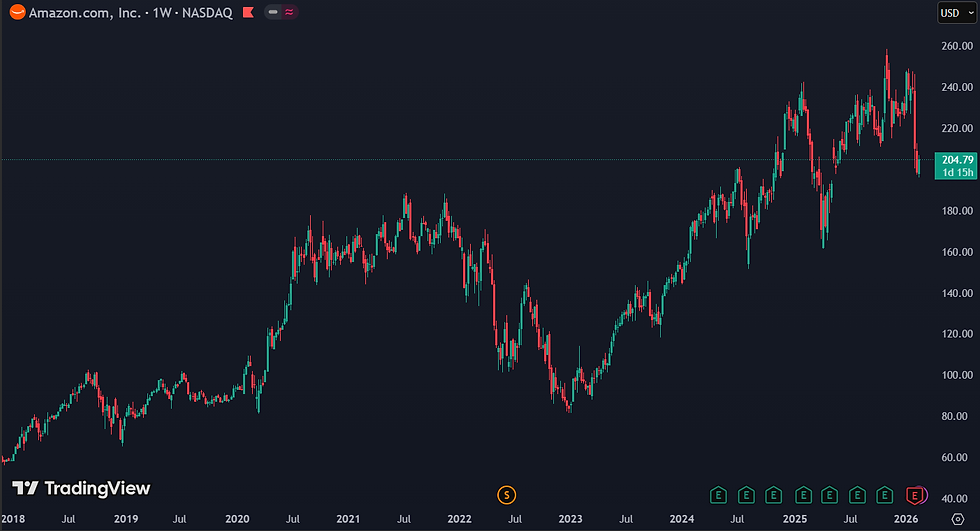Click the red flag marker next to NASDAQ

[x=248, y=12]
